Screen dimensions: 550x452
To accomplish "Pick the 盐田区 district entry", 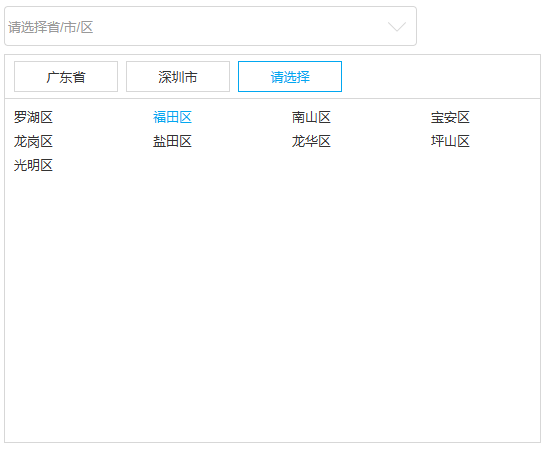I will click(172, 142).
